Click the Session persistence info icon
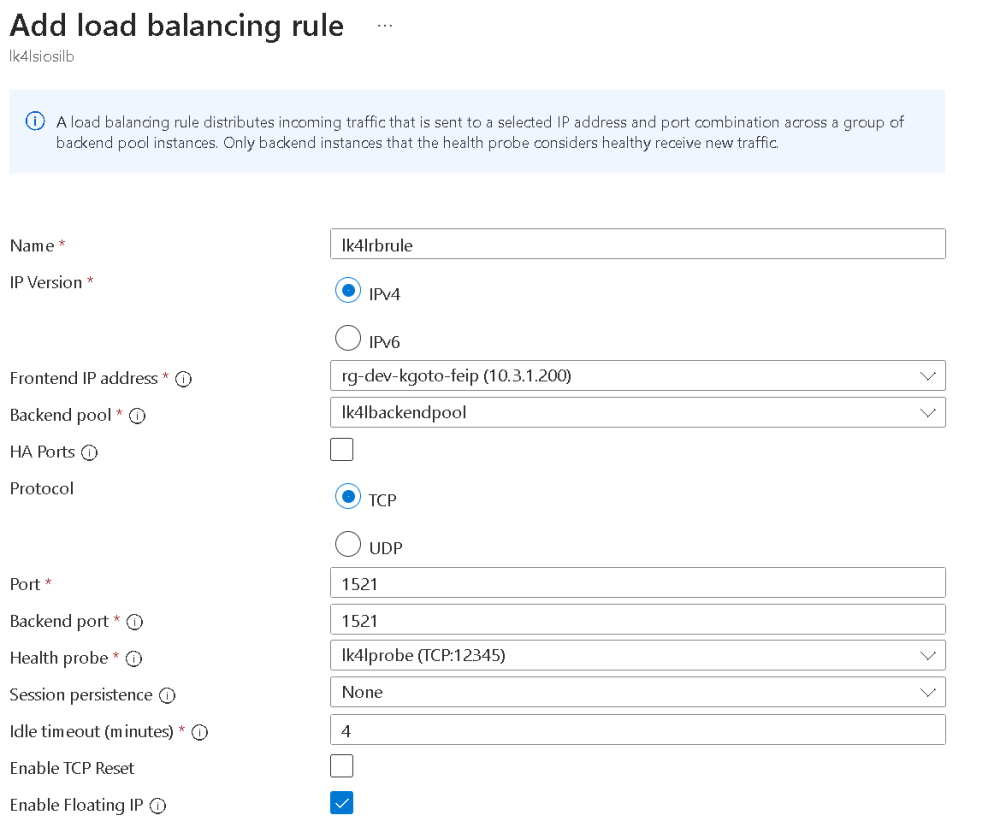 pyautogui.click(x=168, y=695)
